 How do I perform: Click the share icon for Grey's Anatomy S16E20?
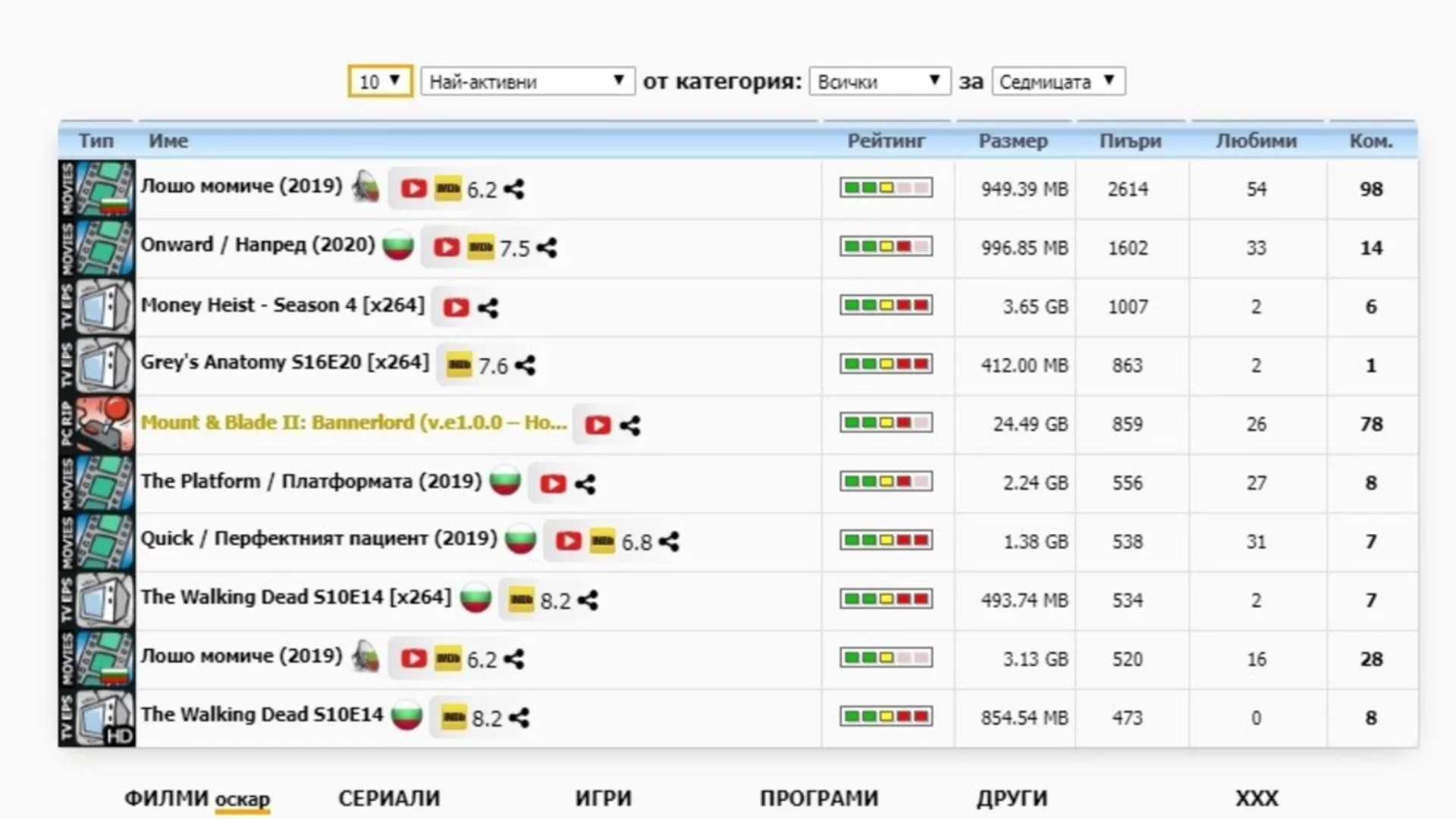(525, 365)
